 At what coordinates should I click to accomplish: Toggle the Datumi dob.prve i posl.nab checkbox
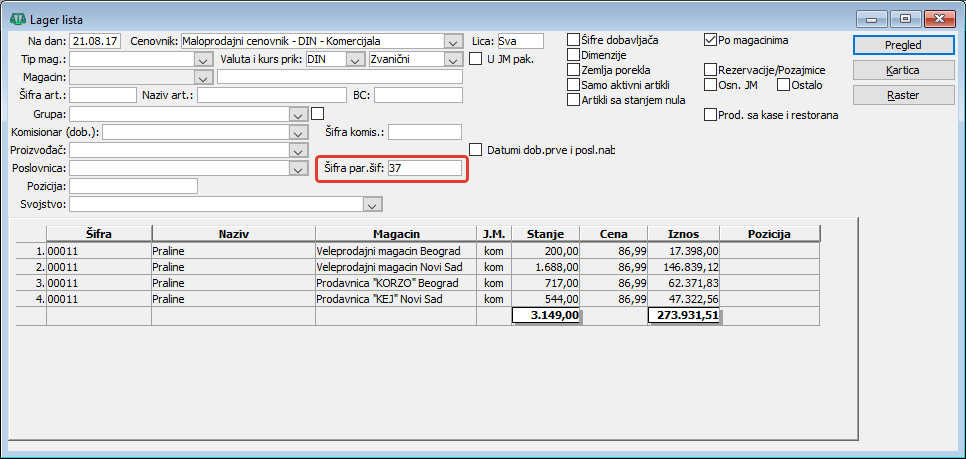476,150
